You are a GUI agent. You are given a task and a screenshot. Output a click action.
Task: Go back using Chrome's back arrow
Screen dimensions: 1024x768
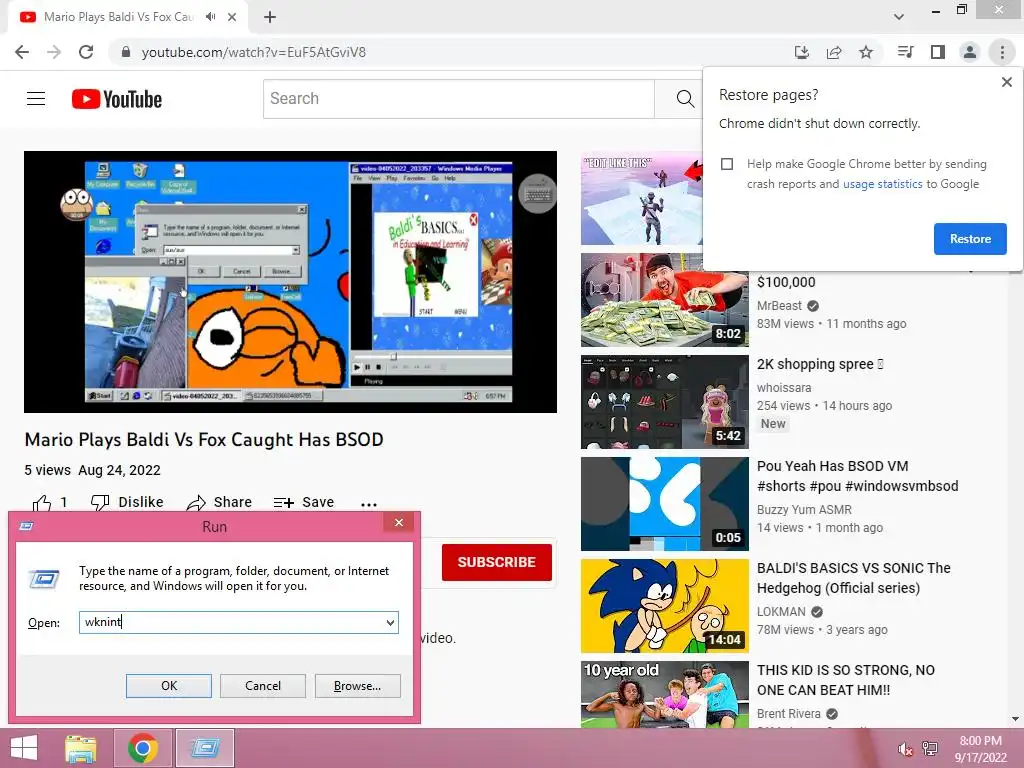coord(22,52)
